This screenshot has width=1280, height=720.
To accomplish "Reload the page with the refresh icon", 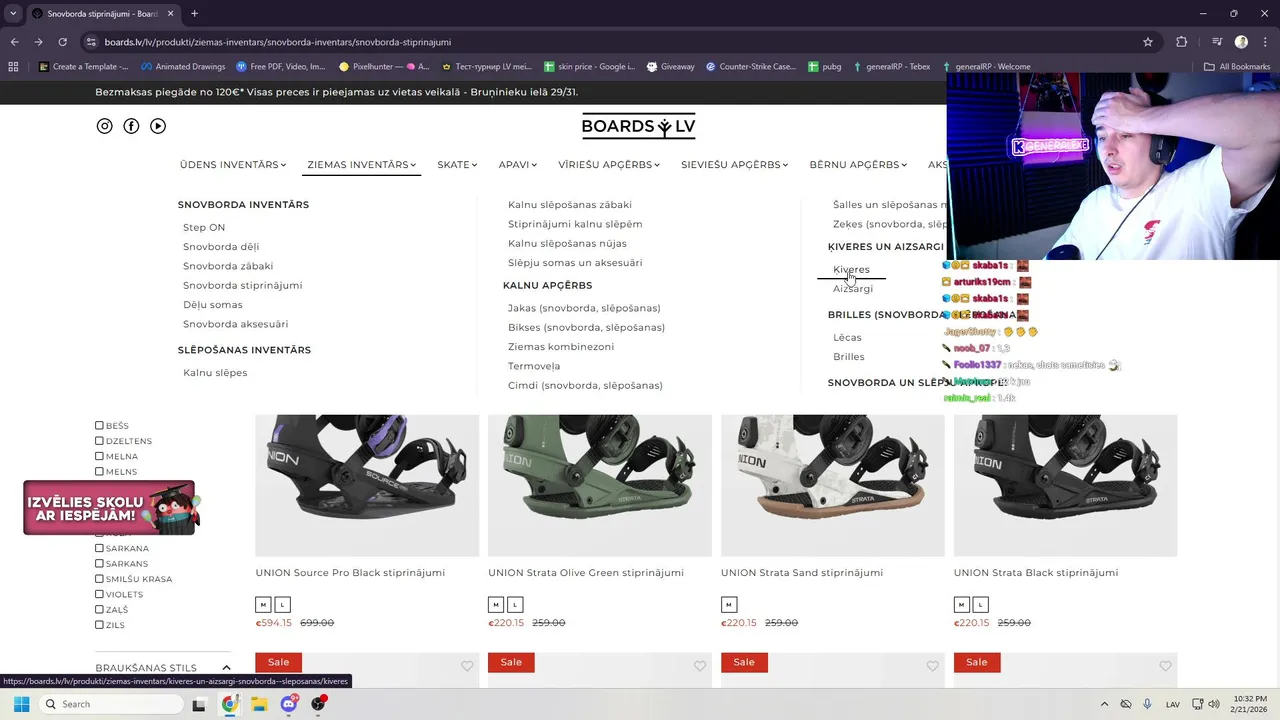I will point(62,42).
